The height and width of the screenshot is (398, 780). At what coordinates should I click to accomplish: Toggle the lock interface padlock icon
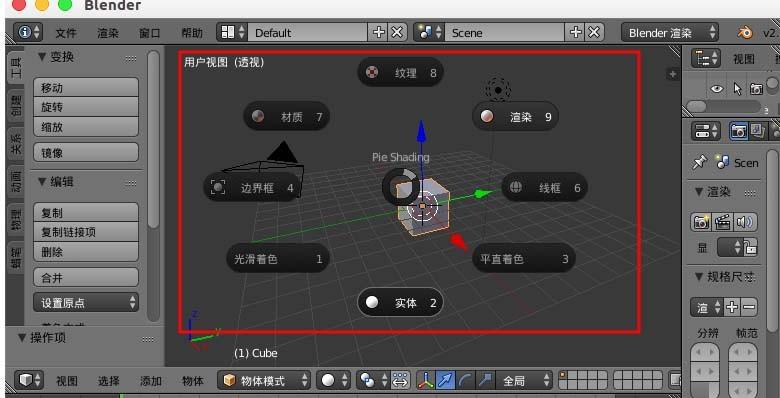pyautogui.click(x=750, y=247)
